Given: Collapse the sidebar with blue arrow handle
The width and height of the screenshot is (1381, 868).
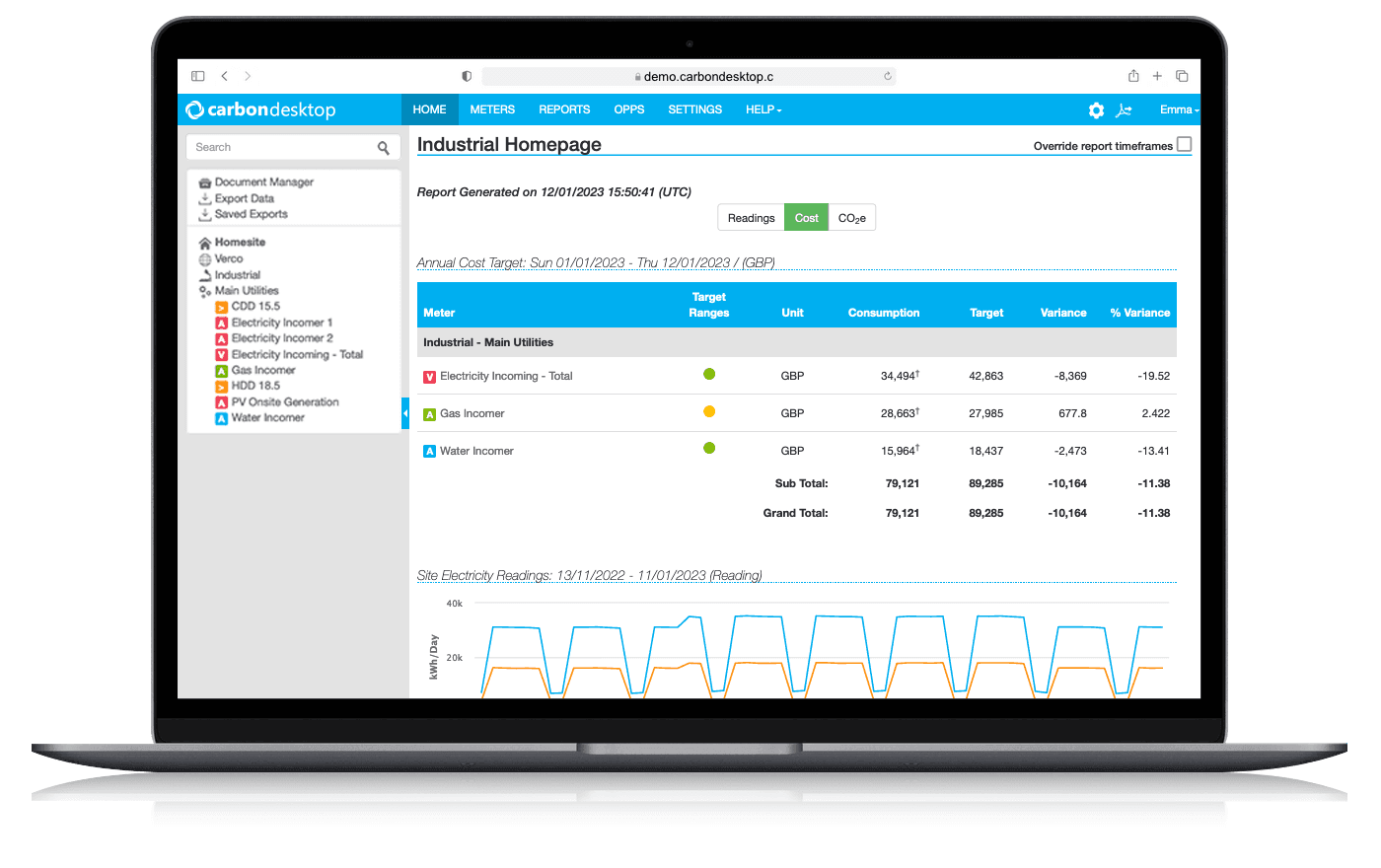Looking at the screenshot, I should click(x=405, y=412).
